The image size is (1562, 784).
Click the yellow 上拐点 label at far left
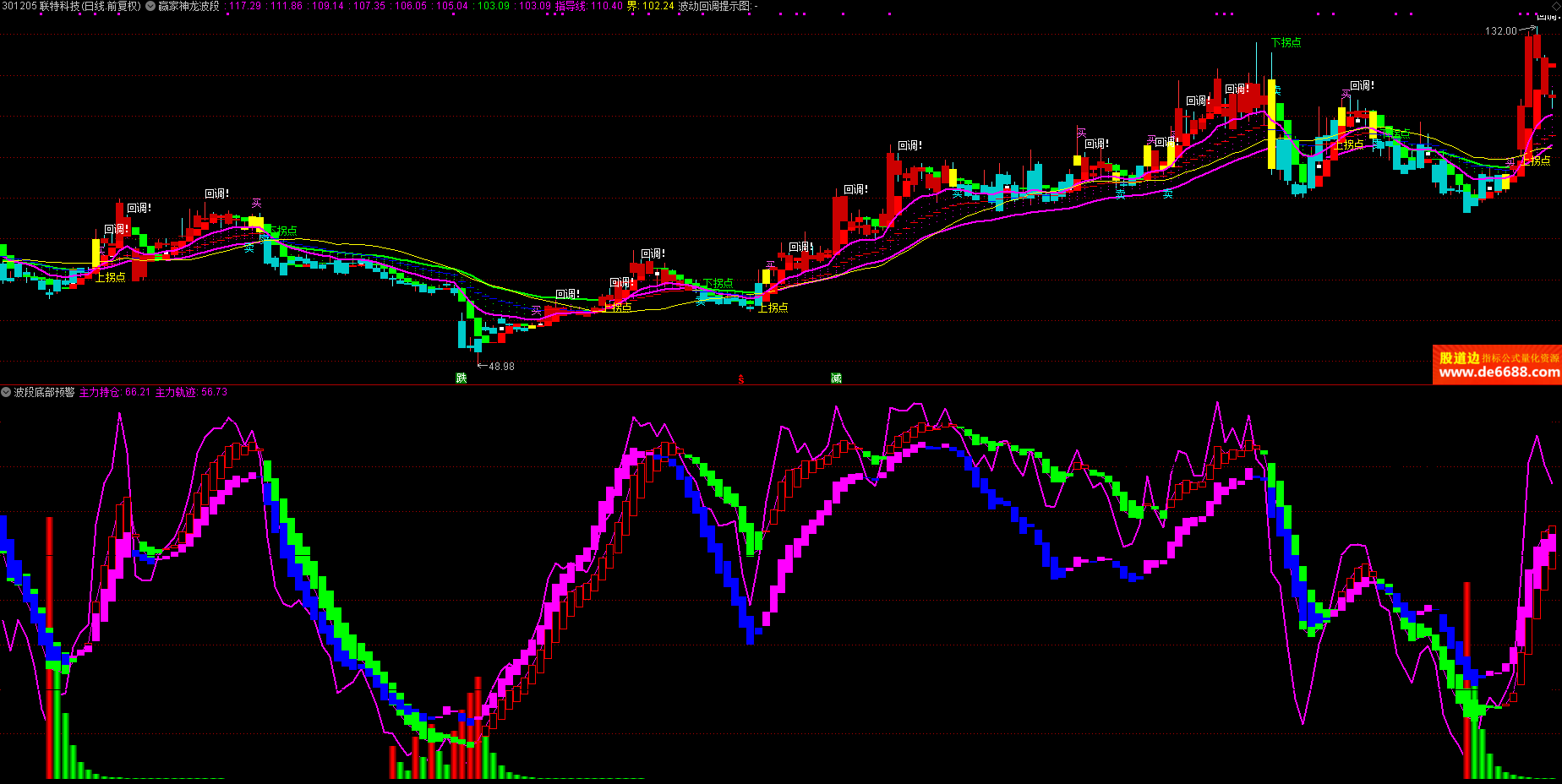tap(110, 277)
